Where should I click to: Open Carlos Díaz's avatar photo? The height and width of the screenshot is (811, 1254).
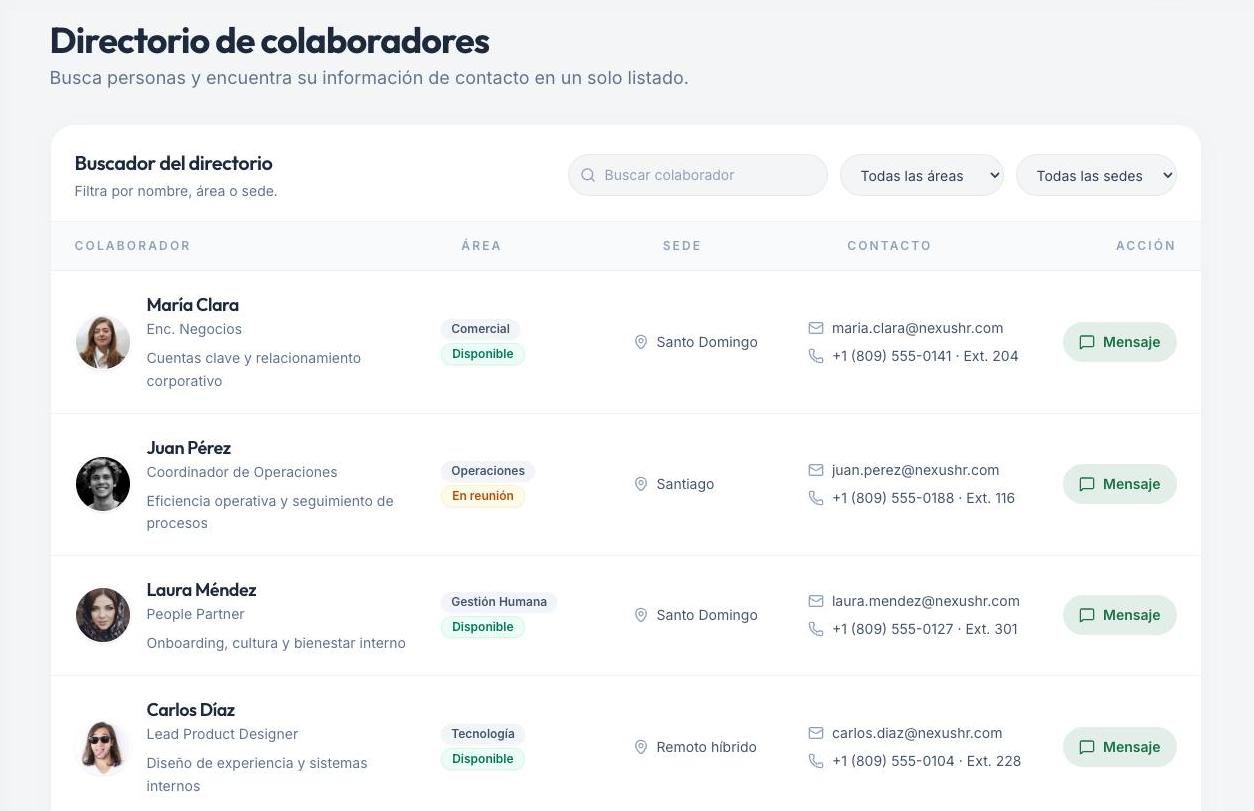(103, 747)
